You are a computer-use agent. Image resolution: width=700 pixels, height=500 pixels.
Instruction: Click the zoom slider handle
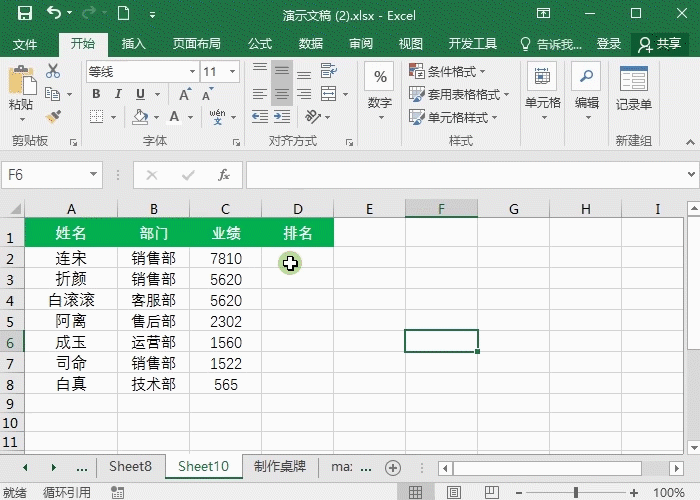point(576,492)
